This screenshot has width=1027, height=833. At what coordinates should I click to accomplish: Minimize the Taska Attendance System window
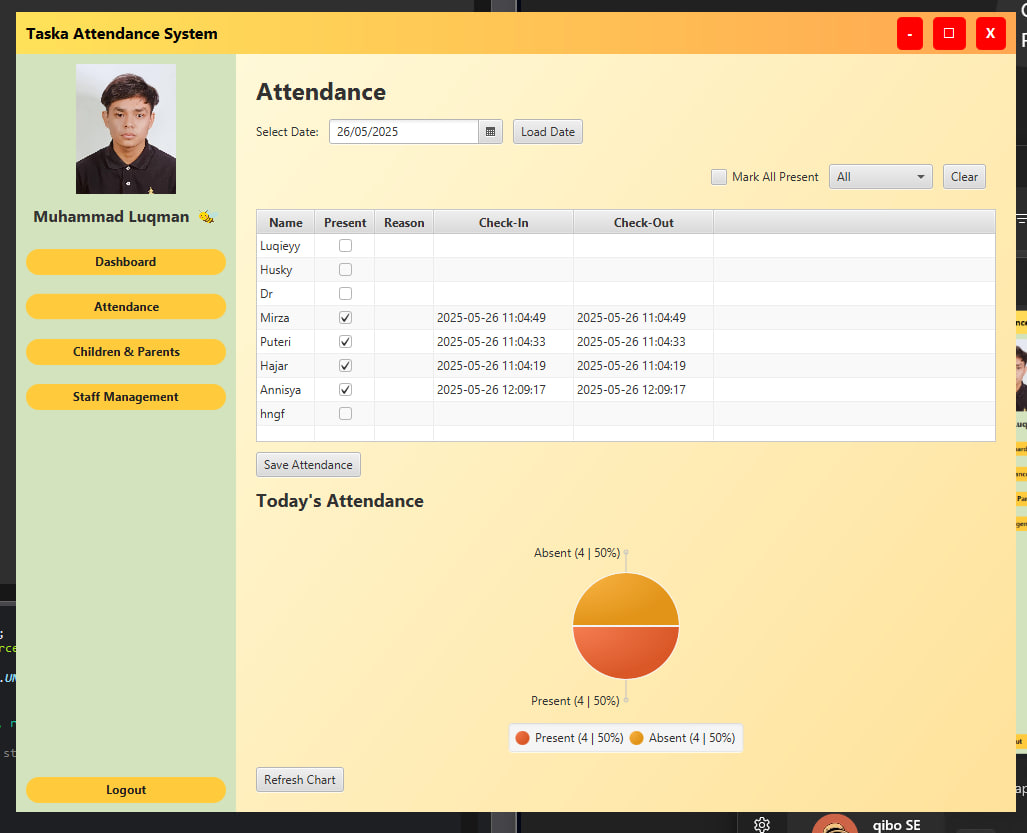[x=910, y=33]
